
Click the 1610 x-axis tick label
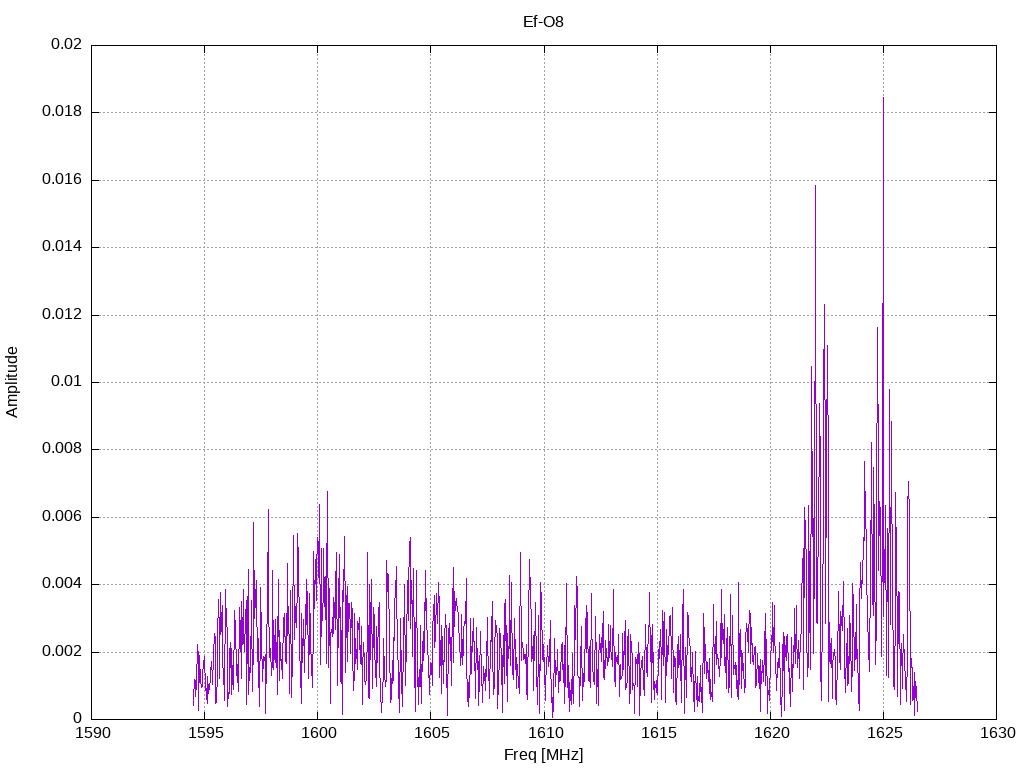coord(545,733)
